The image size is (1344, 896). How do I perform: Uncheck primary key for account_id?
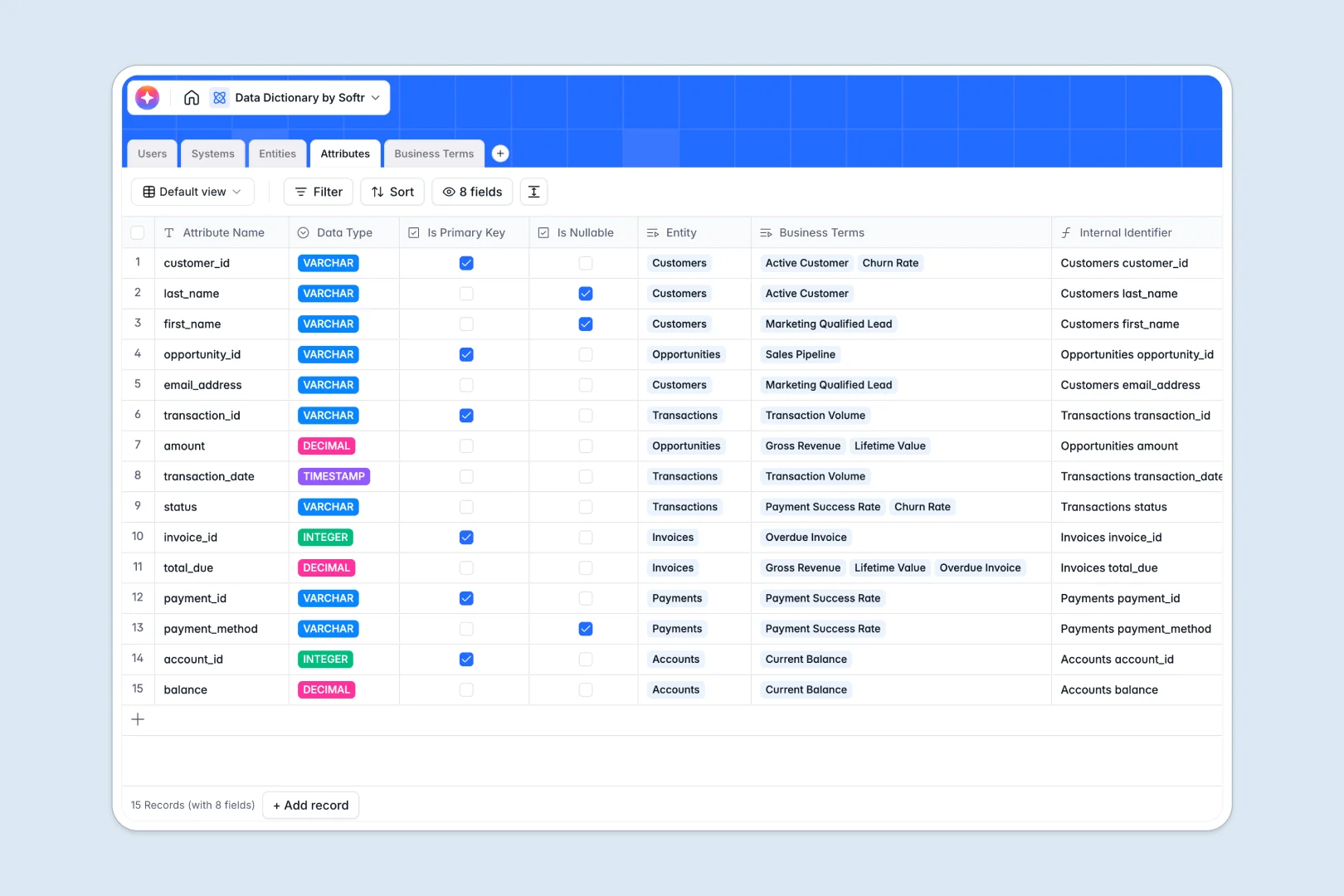click(466, 660)
